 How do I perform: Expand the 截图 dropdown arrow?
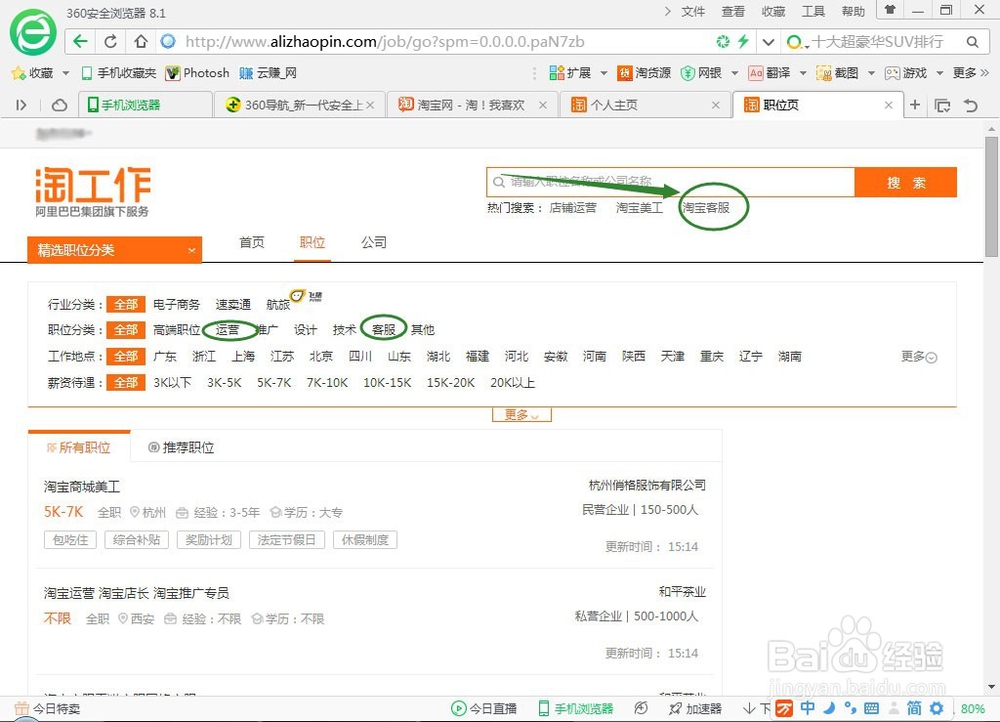click(871, 73)
